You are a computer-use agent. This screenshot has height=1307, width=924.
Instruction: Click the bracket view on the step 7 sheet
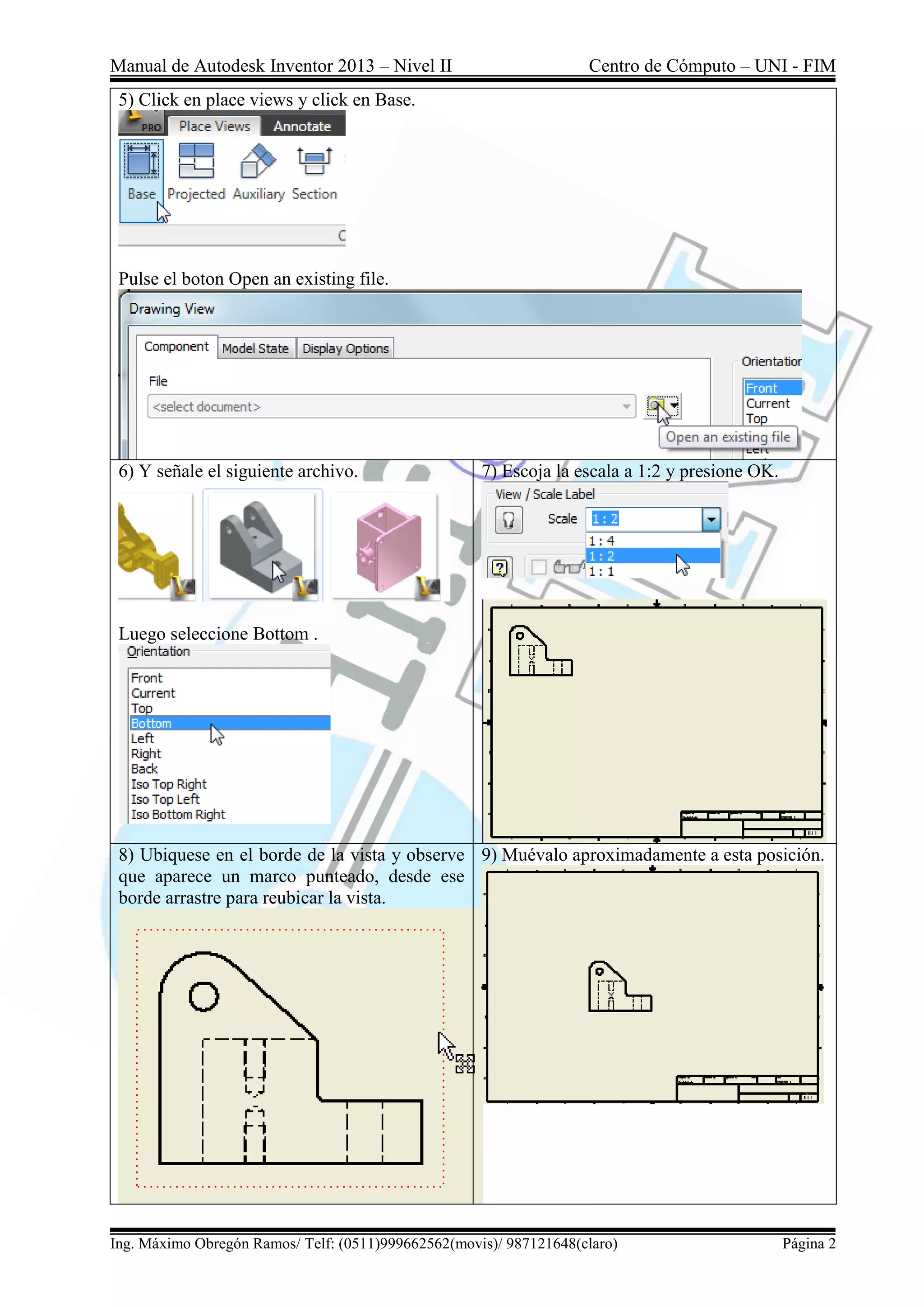pos(541,651)
